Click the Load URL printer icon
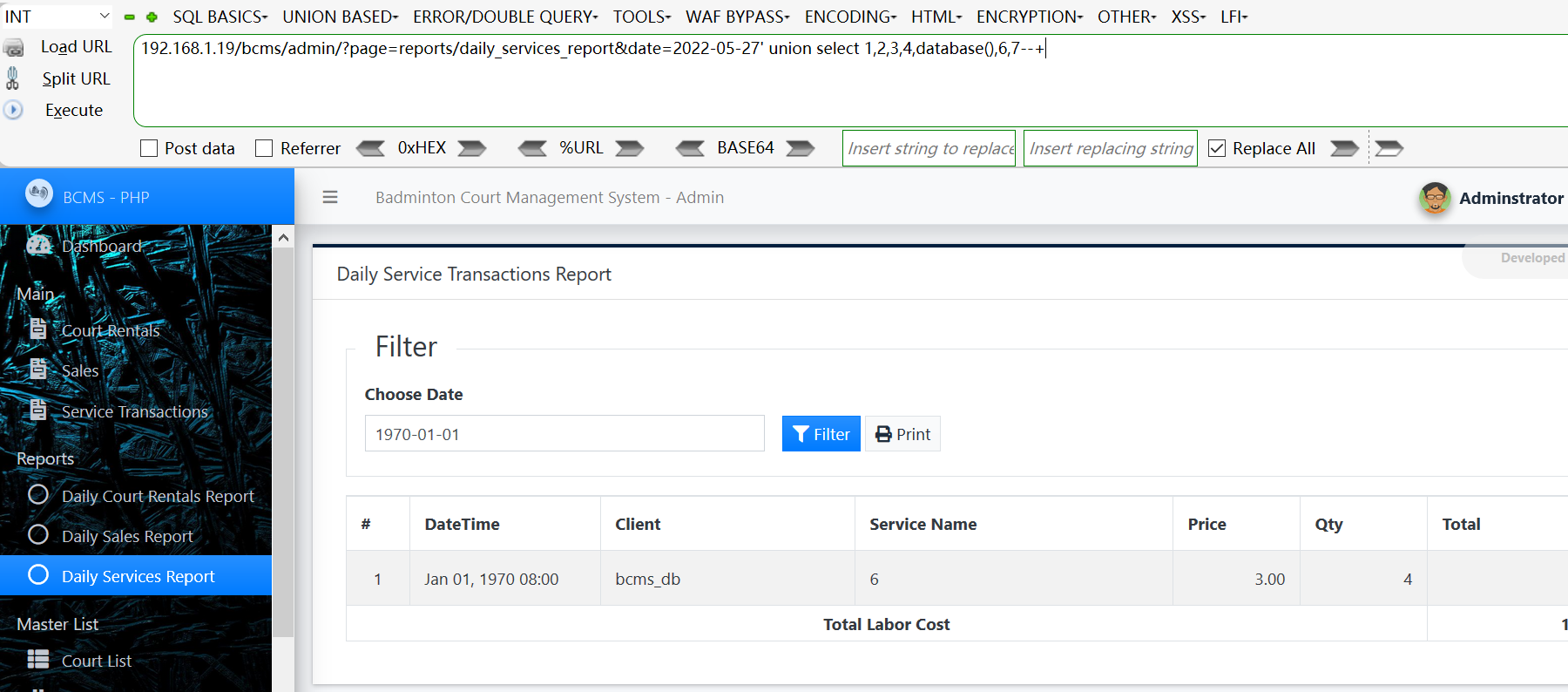 14,47
